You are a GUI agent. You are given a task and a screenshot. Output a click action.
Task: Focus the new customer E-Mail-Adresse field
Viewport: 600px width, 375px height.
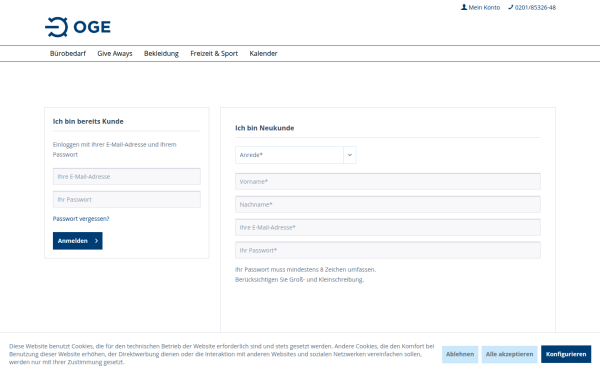click(x=388, y=227)
